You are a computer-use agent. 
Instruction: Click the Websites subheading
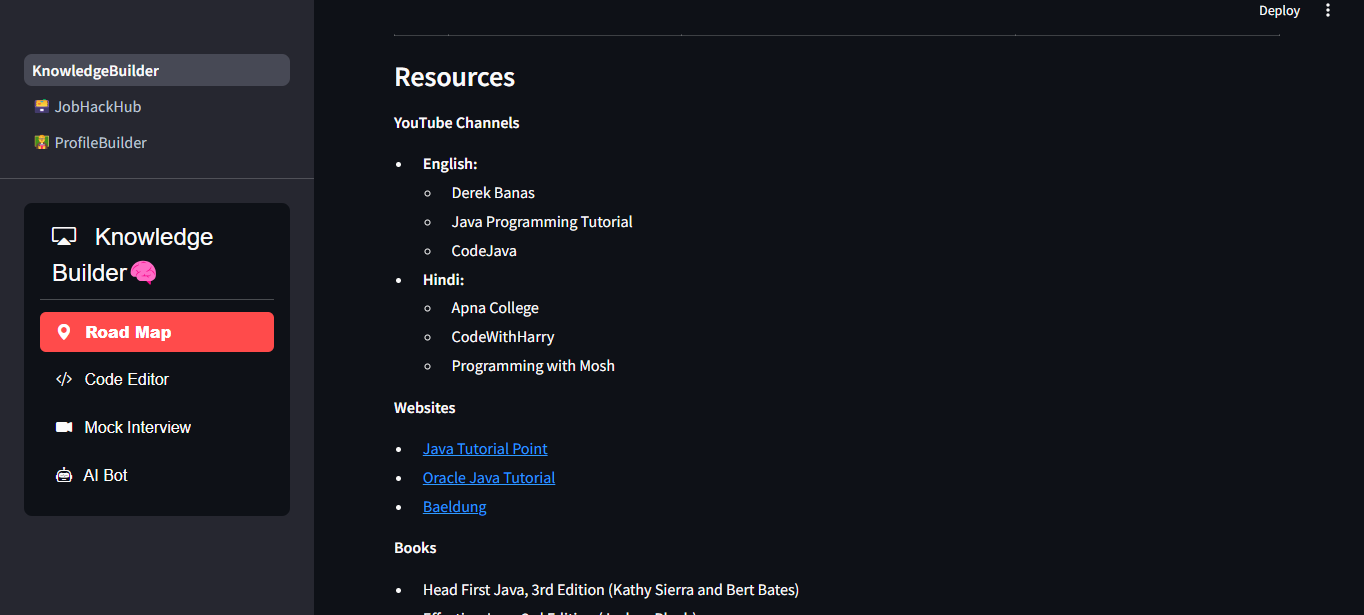425,408
